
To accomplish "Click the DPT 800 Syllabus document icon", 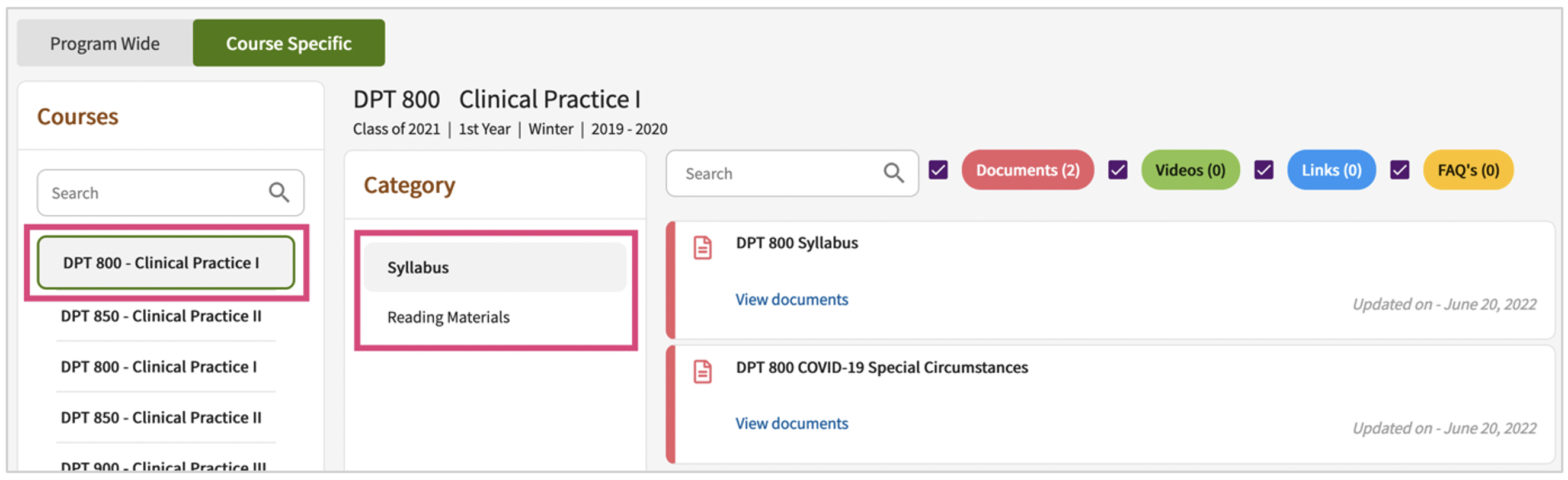I will click(x=702, y=248).
